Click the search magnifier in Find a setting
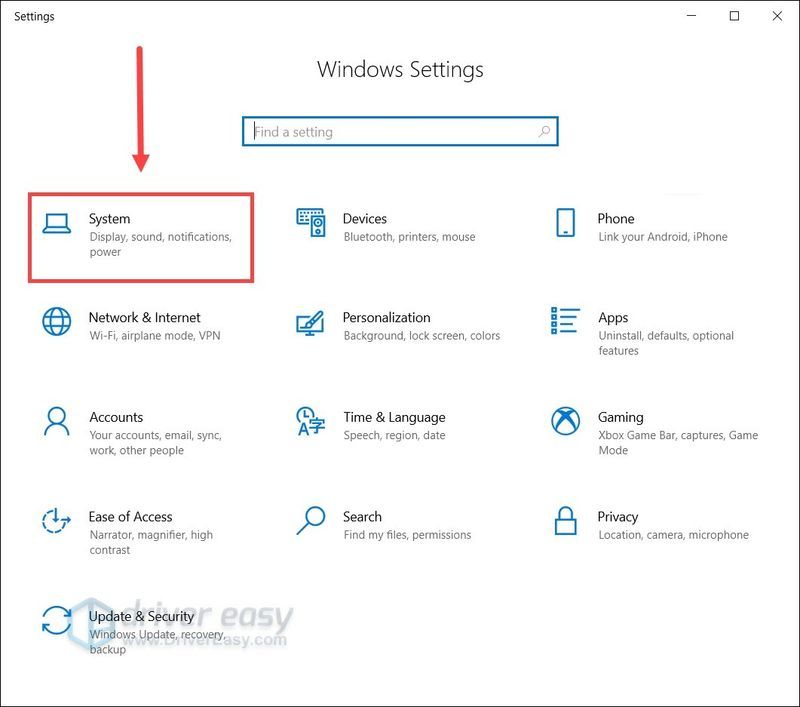 point(544,131)
